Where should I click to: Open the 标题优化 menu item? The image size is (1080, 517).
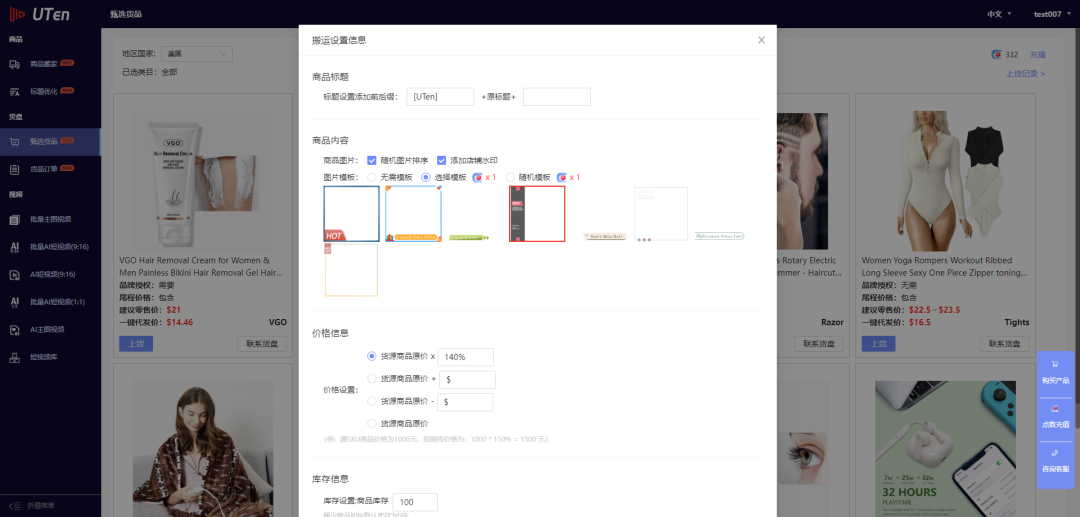point(50,92)
